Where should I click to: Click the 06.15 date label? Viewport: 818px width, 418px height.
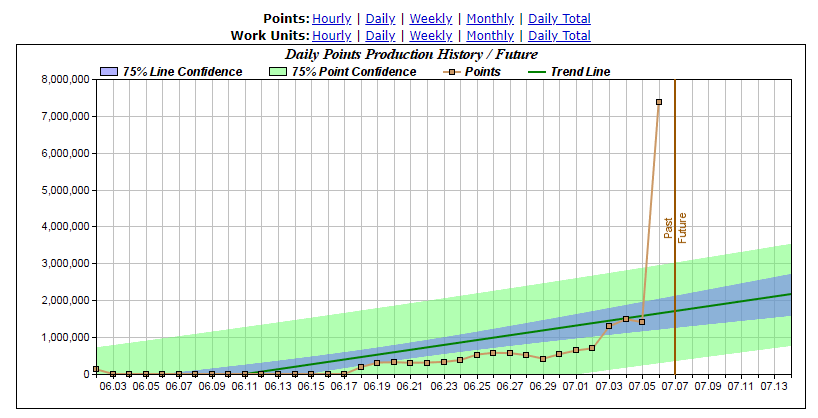[x=311, y=386]
